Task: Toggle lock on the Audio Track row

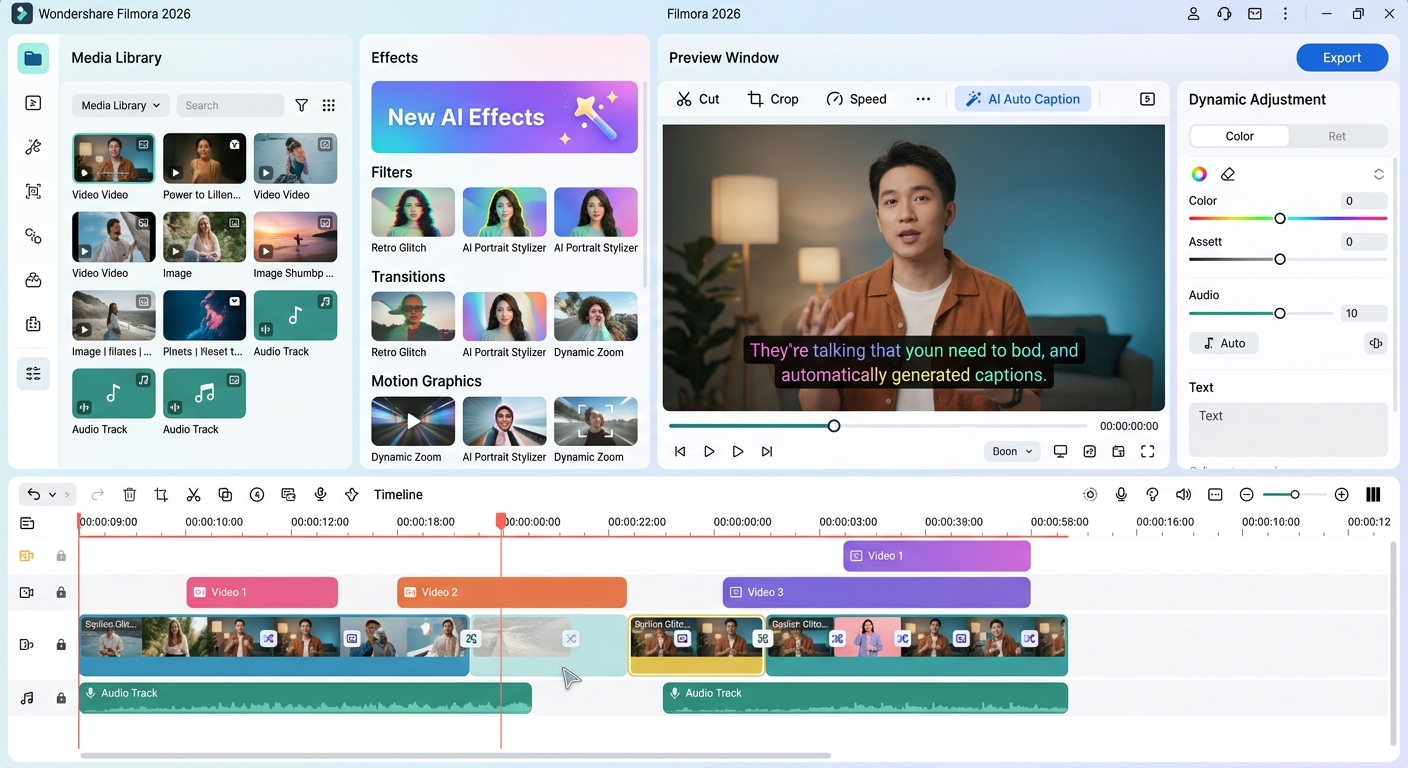Action: 61,698
